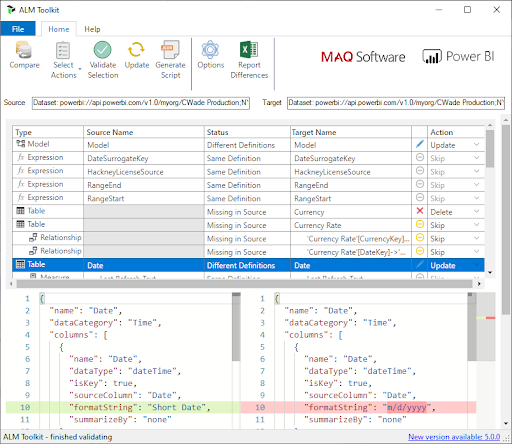Screen dimensions: 512x444
Task: Run the Compare database icon
Action: coord(24,50)
